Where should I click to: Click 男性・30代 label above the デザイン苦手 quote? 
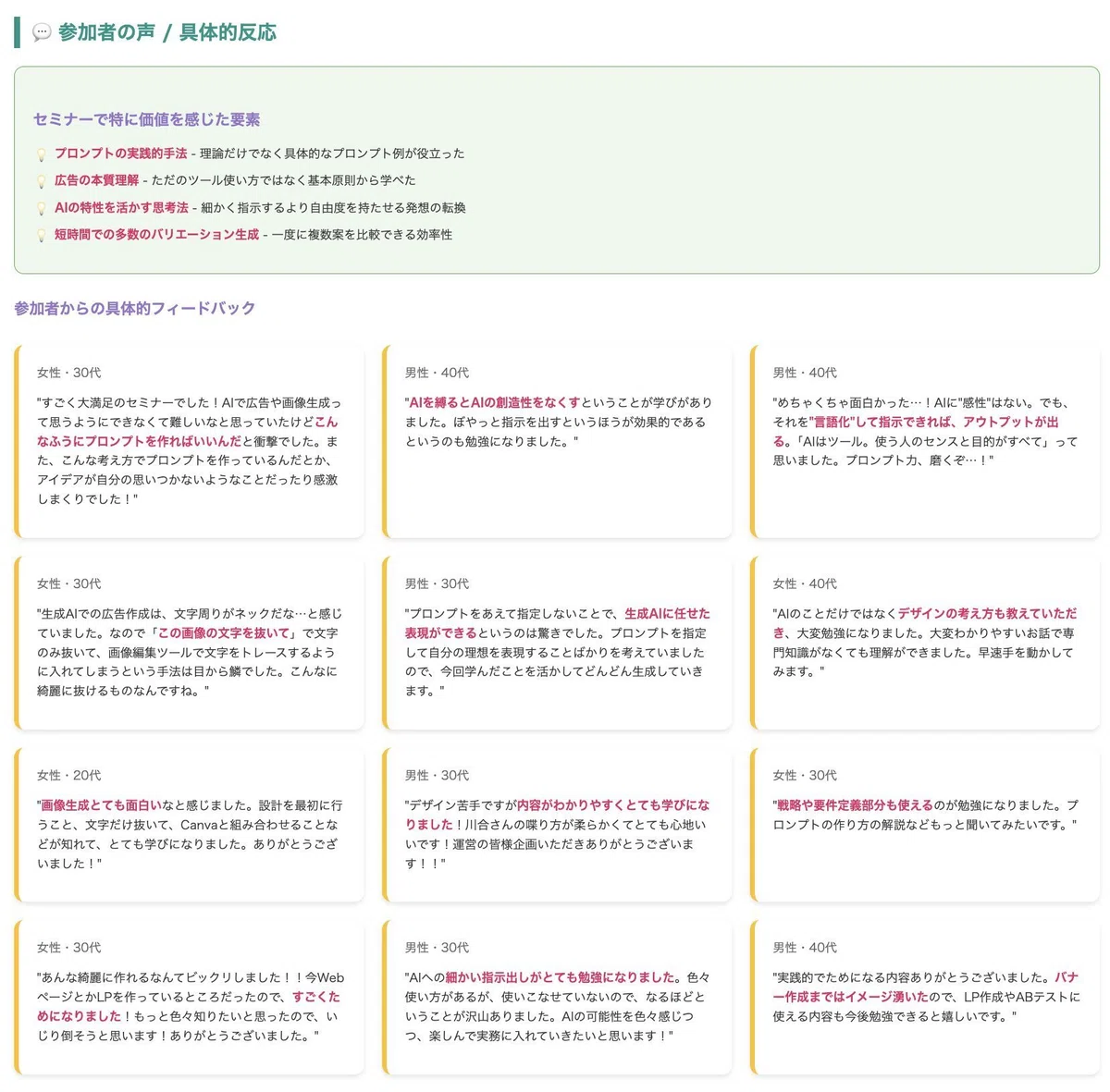pyautogui.click(x=437, y=776)
